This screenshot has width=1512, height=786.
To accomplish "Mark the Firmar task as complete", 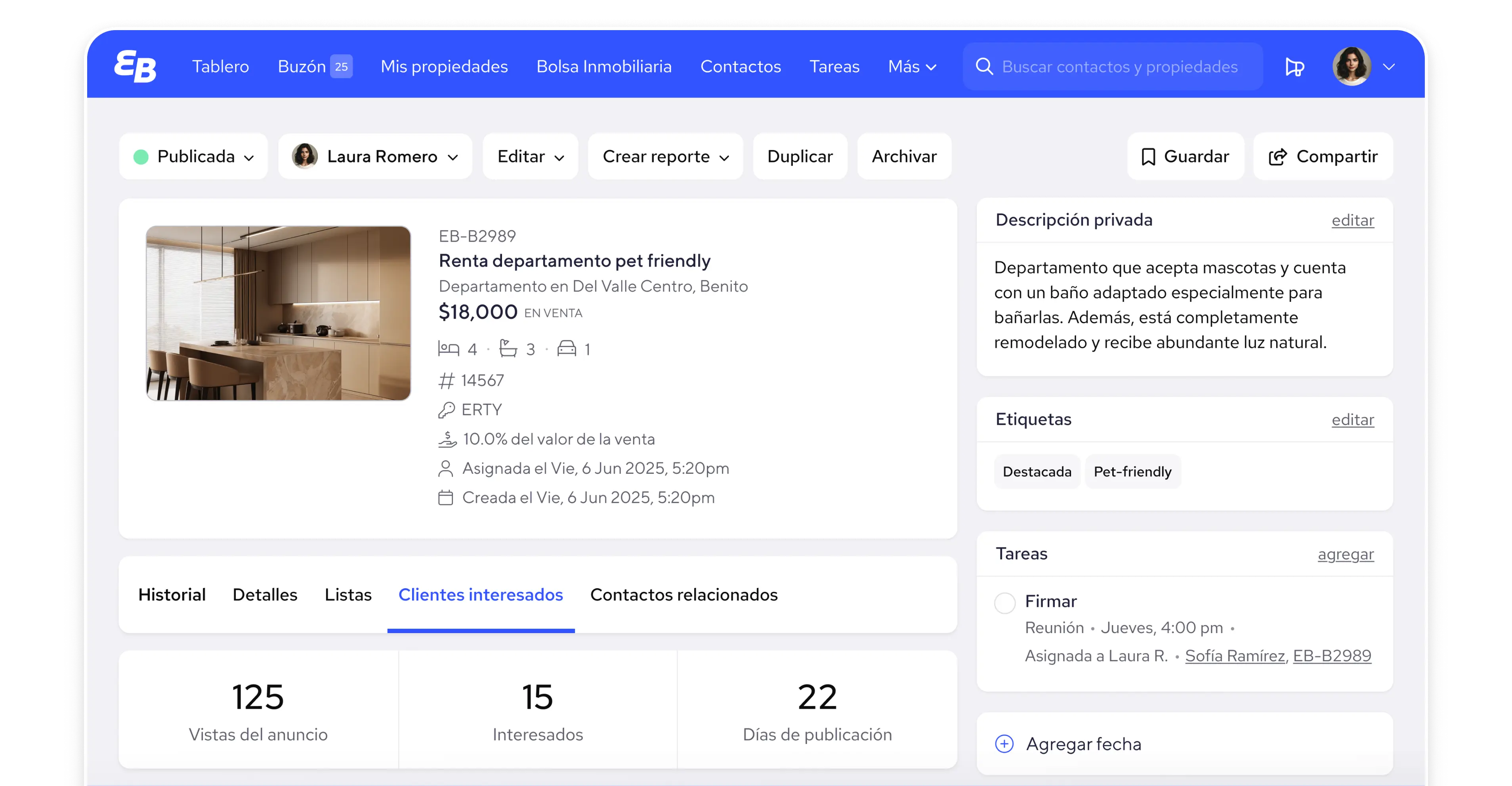I will pyautogui.click(x=1005, y=602).
